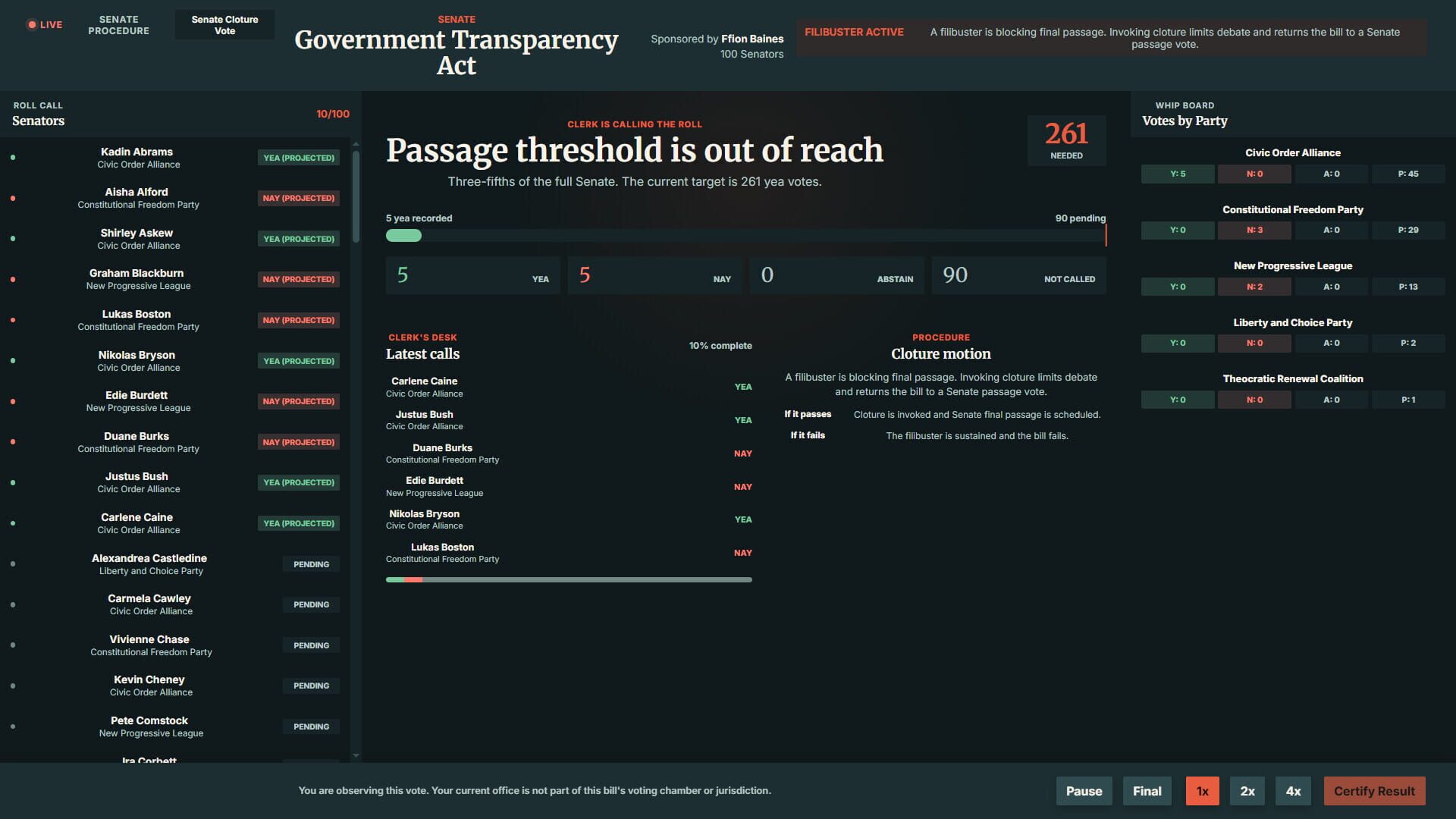
Task: Click the 261 NEEDED threshold box
Action: [1066, 140]
